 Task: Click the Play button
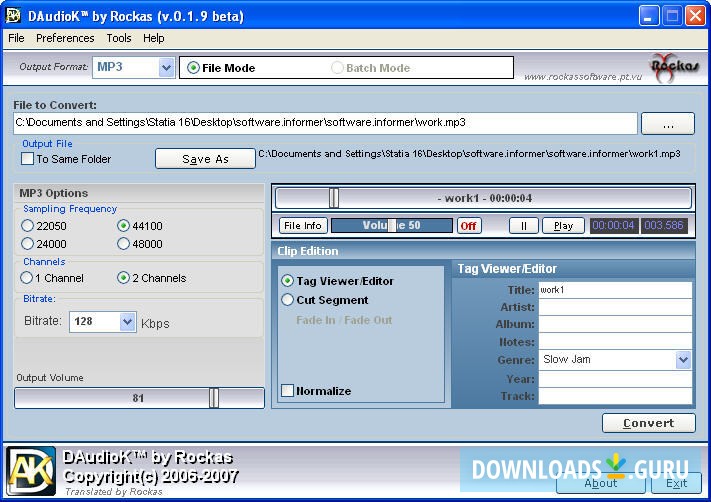[x=563, y=225]
